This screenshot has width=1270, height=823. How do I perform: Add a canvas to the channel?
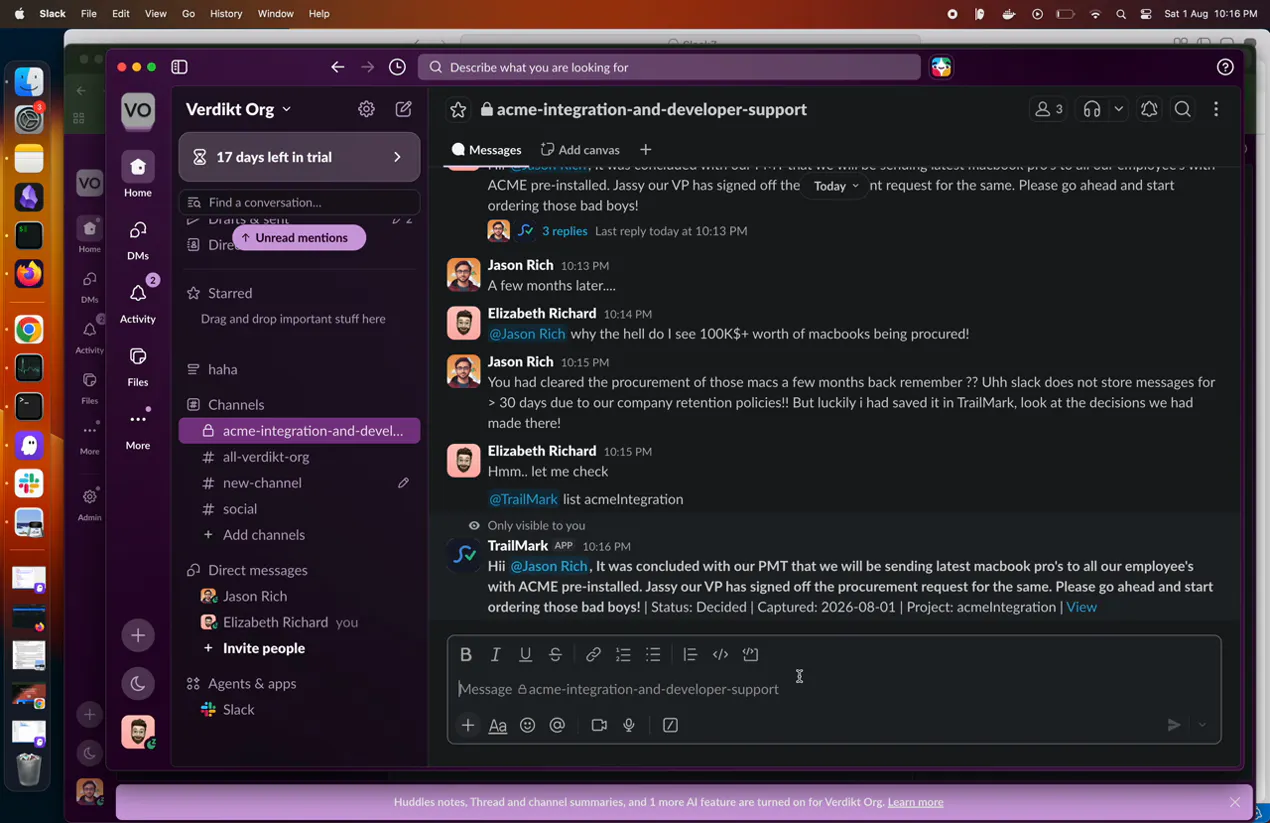(580, 150)
